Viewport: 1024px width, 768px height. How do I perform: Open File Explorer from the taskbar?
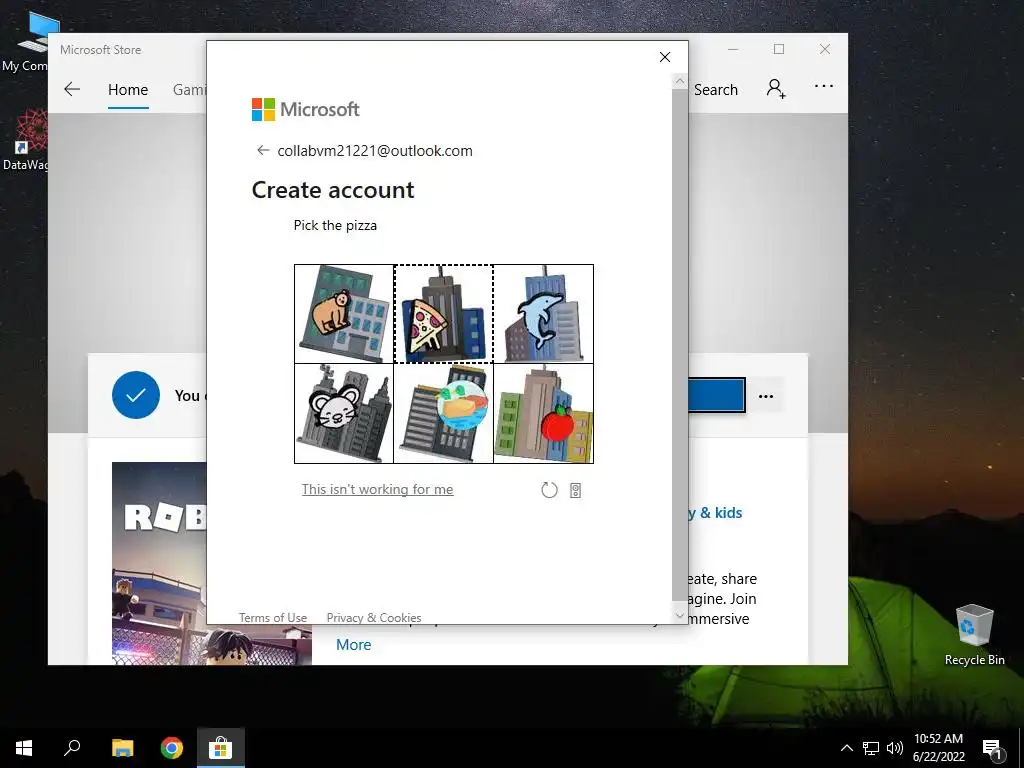122,748
